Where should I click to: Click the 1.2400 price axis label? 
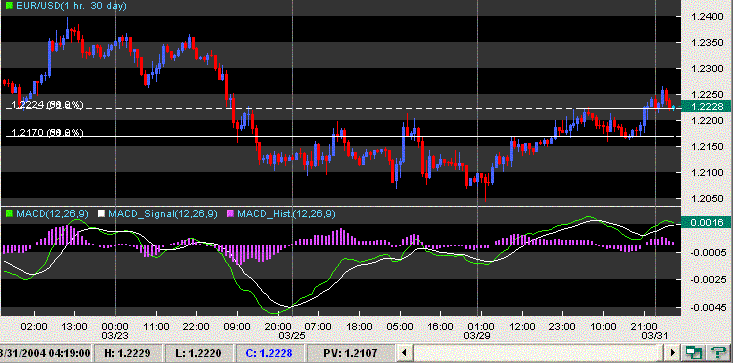coord(707,17)
